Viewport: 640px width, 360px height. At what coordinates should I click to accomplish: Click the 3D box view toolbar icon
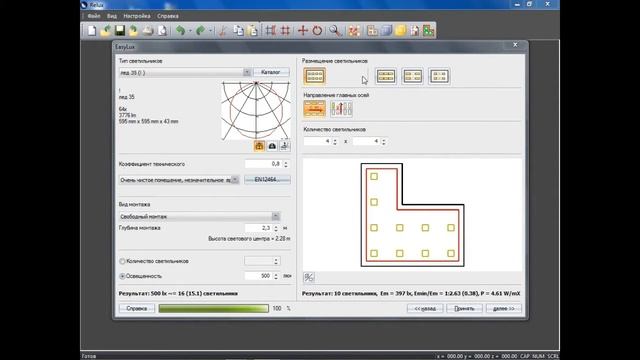[x=387, y=31]
